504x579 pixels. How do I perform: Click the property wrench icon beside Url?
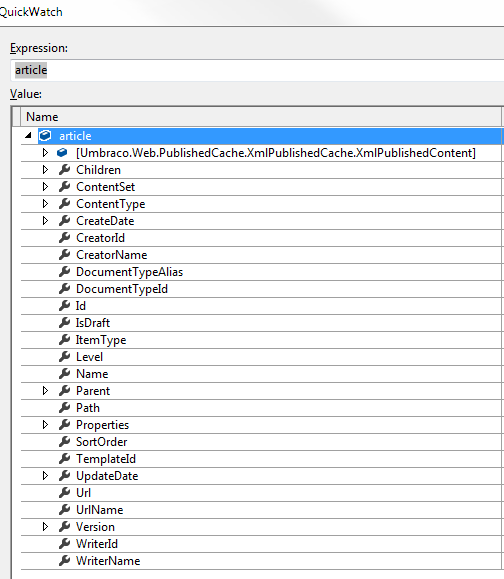coord(64,493)
